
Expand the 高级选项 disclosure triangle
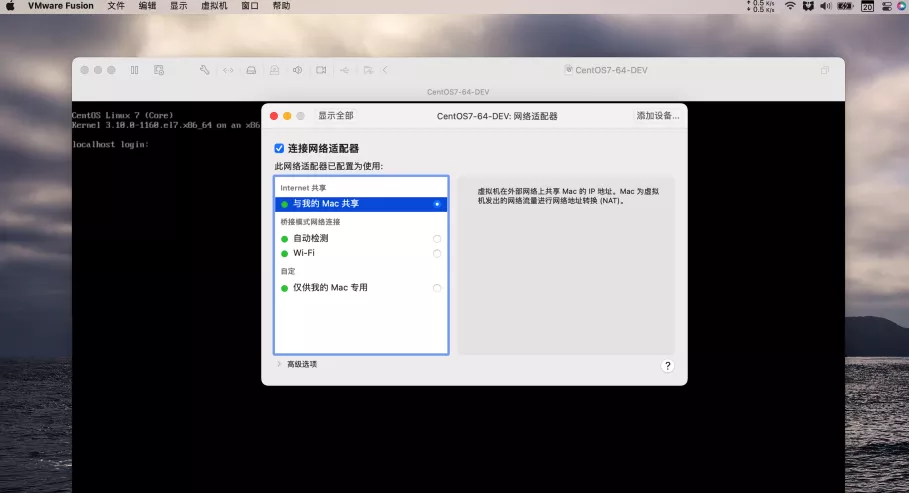pos(279,364)
